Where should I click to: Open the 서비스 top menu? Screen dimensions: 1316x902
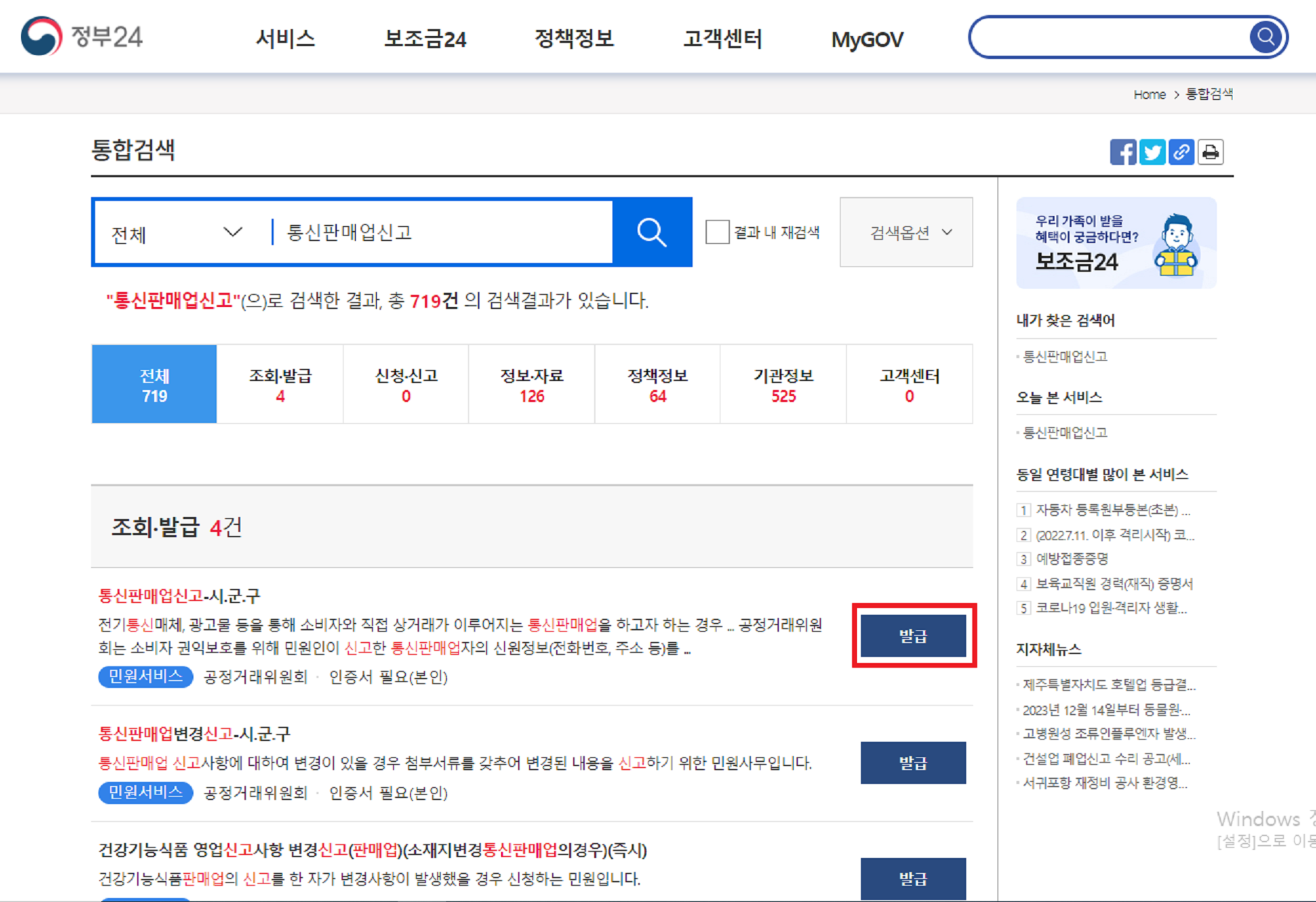(x=285, y=39)
